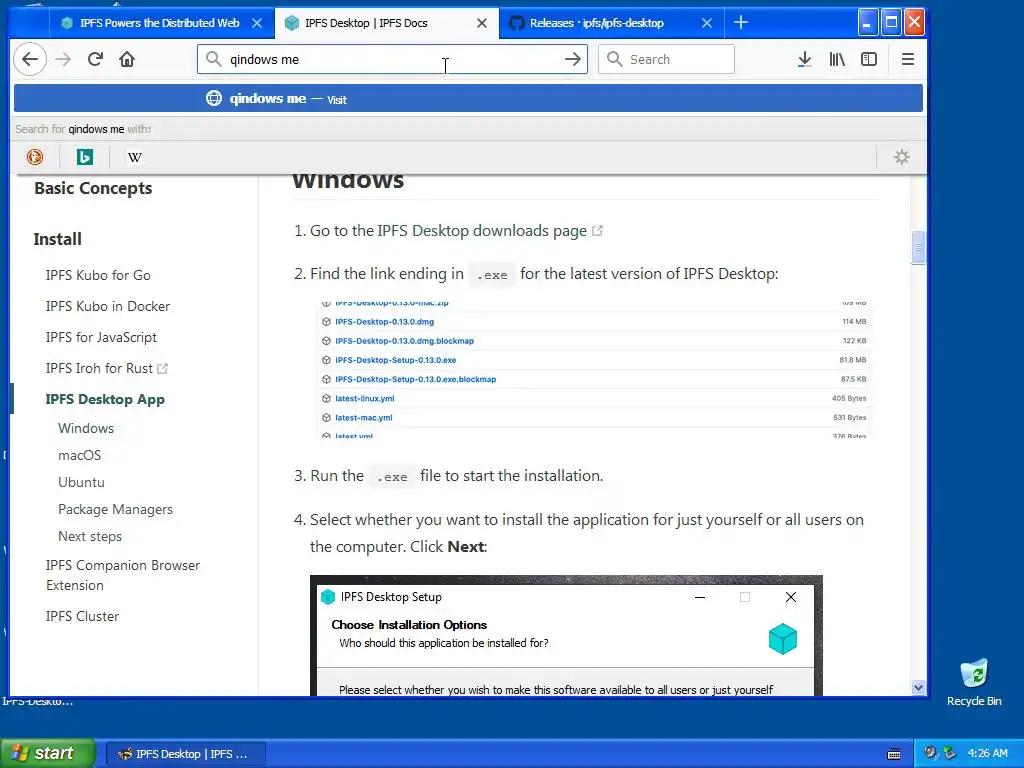Open a new tab with plus button

[741, 23]
